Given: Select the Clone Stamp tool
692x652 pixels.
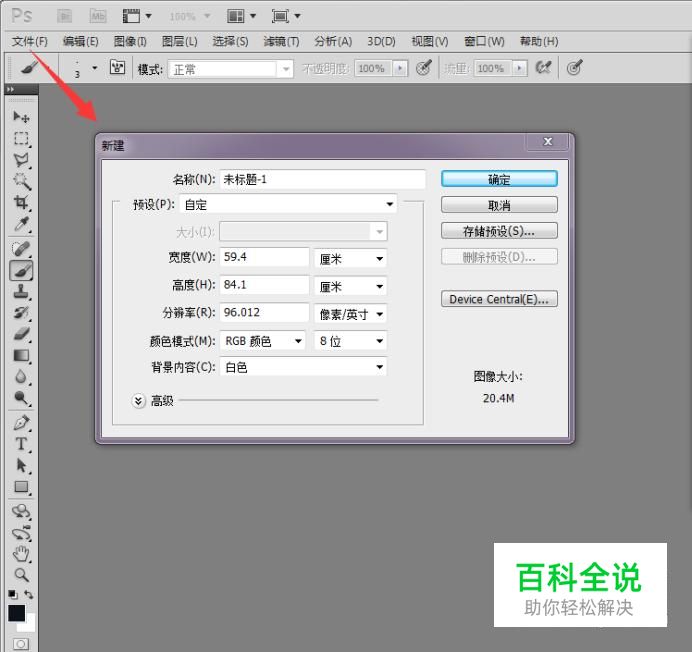Looking at the screenshot, I should point(21,292).
